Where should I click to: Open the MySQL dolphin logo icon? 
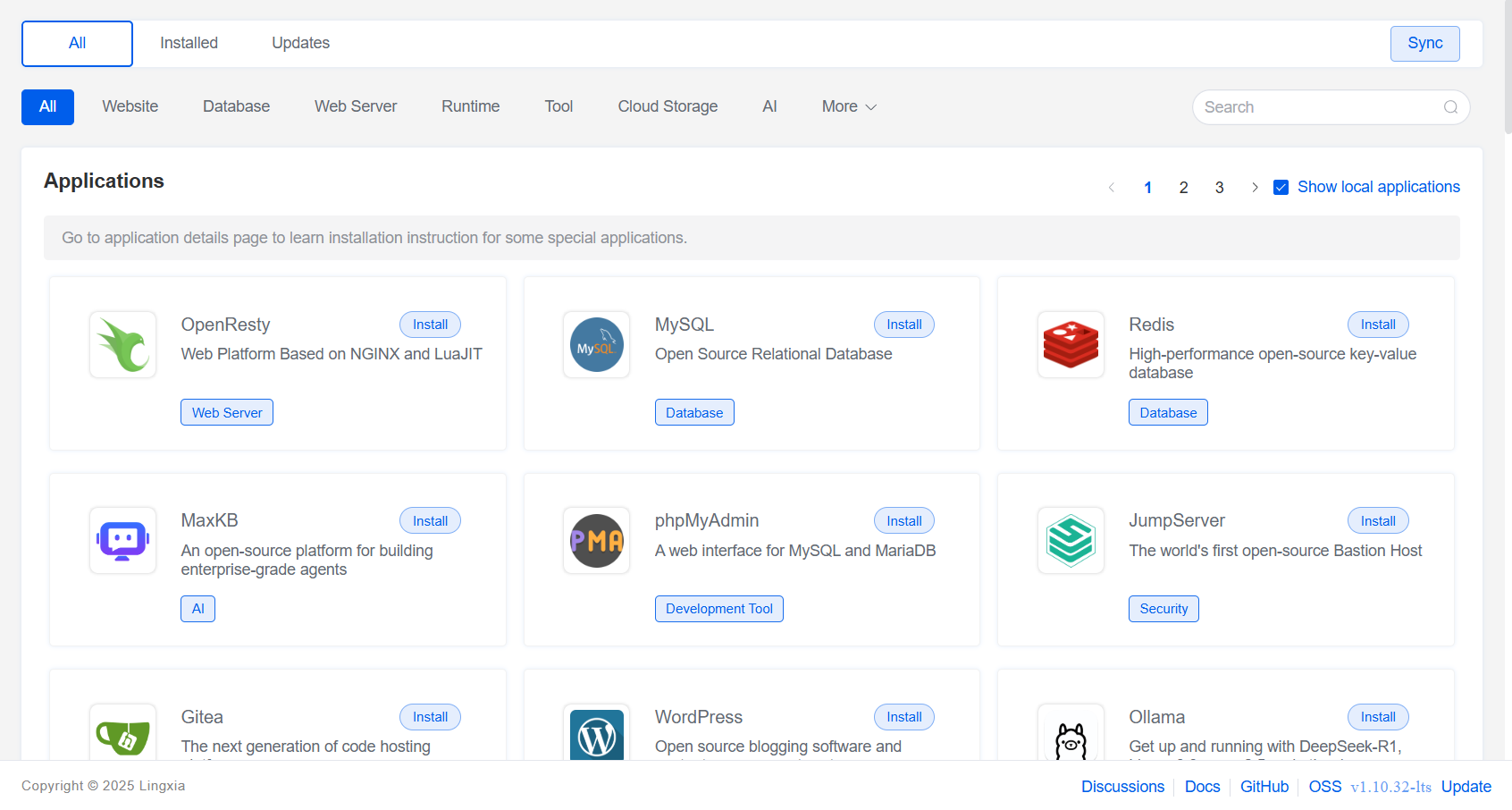click(597, 345)
